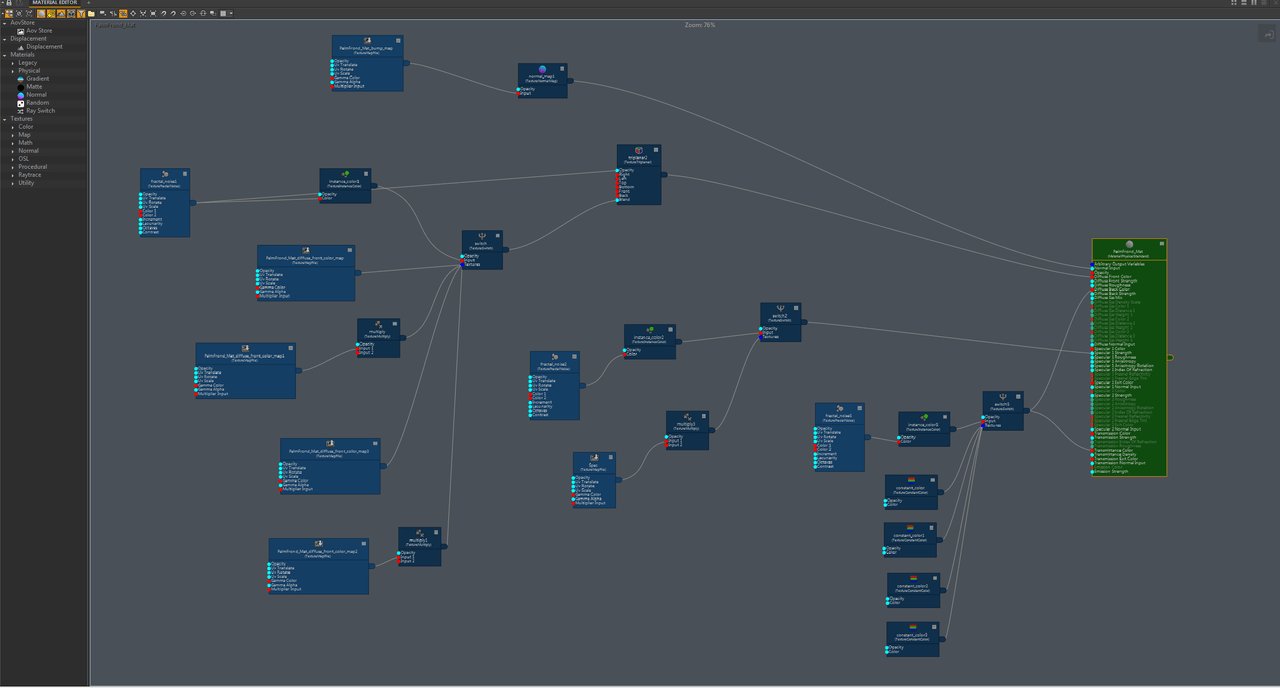The image size is (1280, 688).
Task: Open the Material Editor tab
Action: (56, 3)
